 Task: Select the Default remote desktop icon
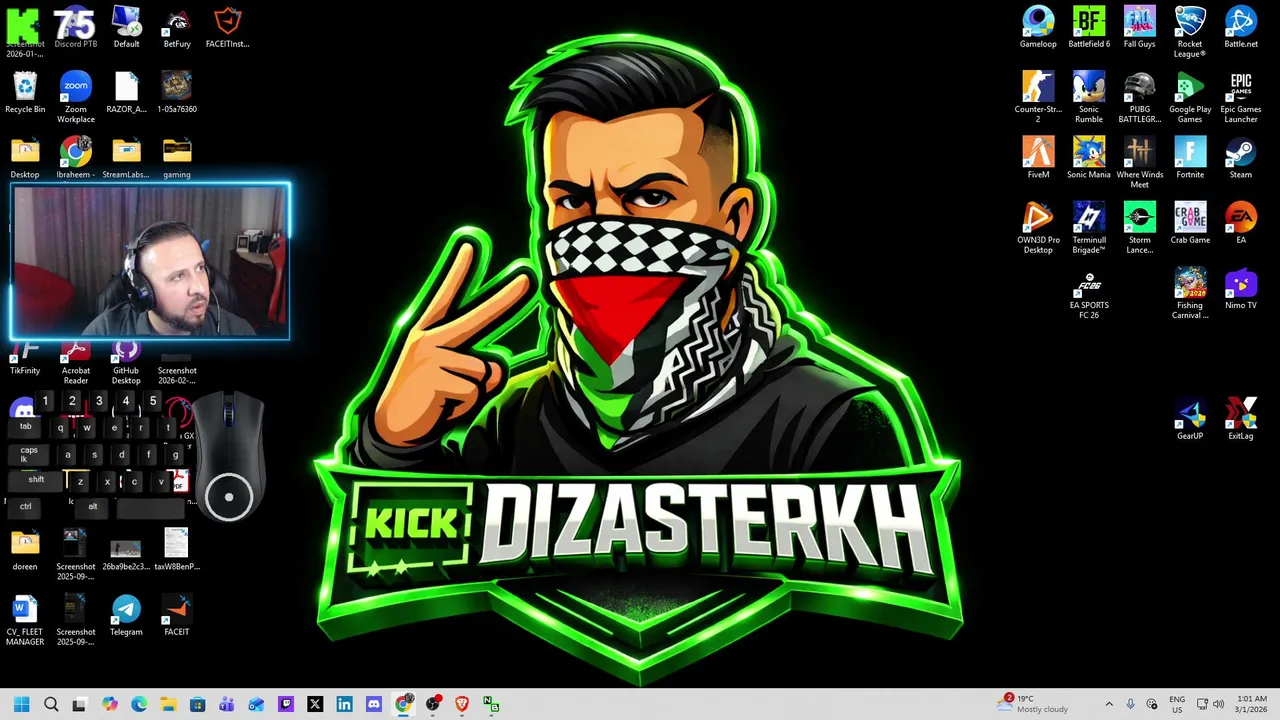(x=126, y=28)
